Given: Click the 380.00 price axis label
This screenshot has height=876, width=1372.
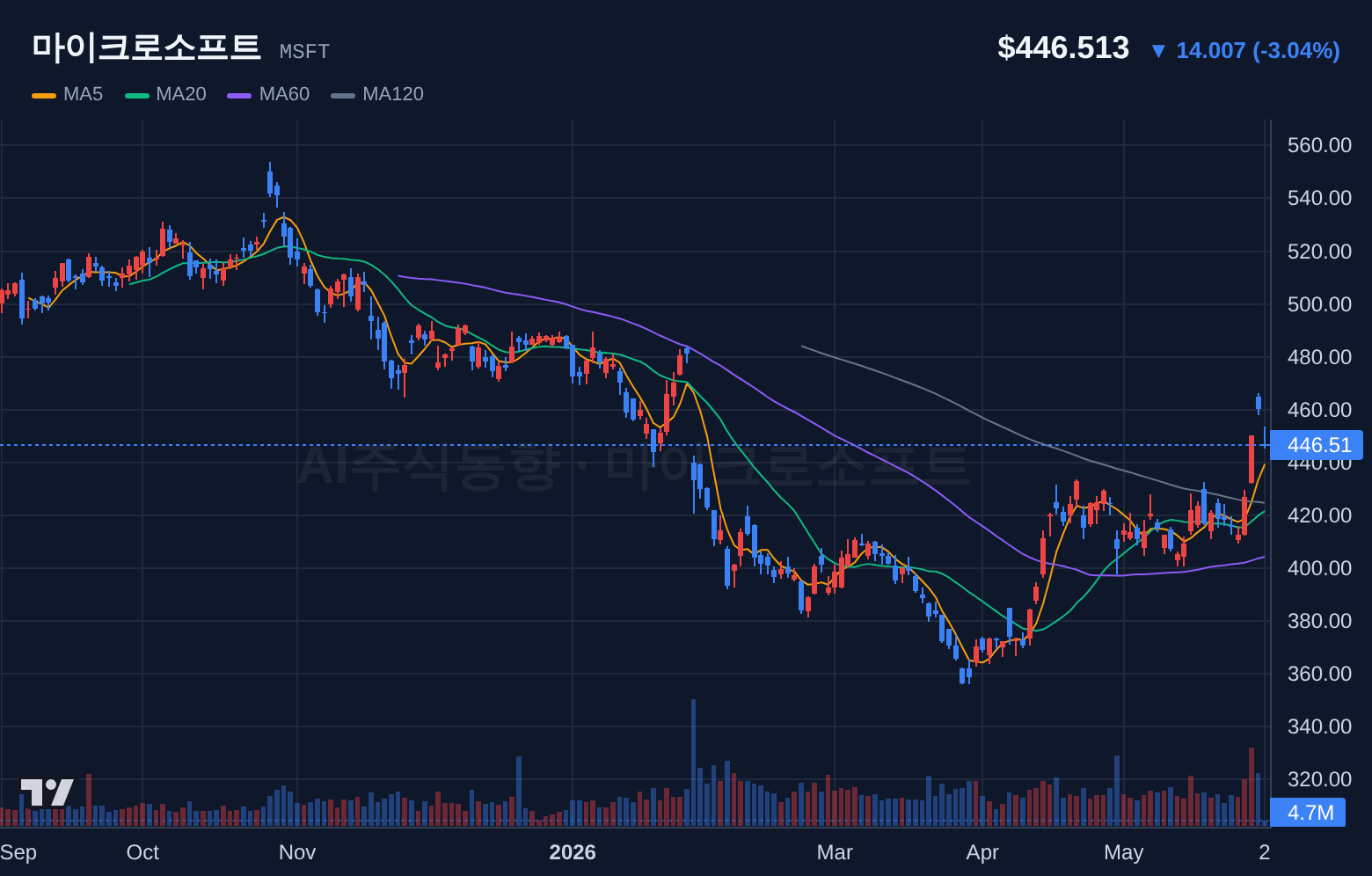Looking at the screenshot, I should coord(1319,621).
